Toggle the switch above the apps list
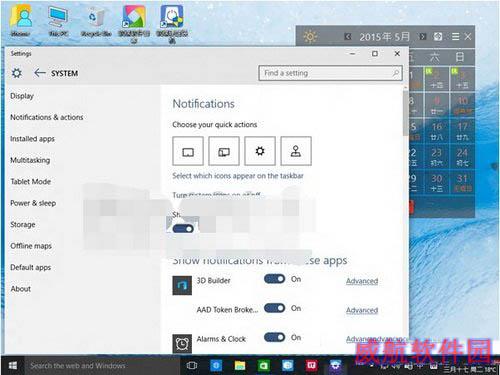This screenshot has width=500, height=375. pos(183,229)
